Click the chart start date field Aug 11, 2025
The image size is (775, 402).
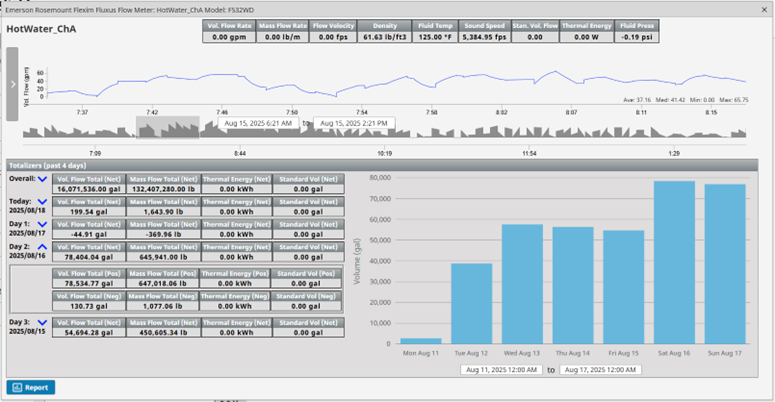pos(500,369)
